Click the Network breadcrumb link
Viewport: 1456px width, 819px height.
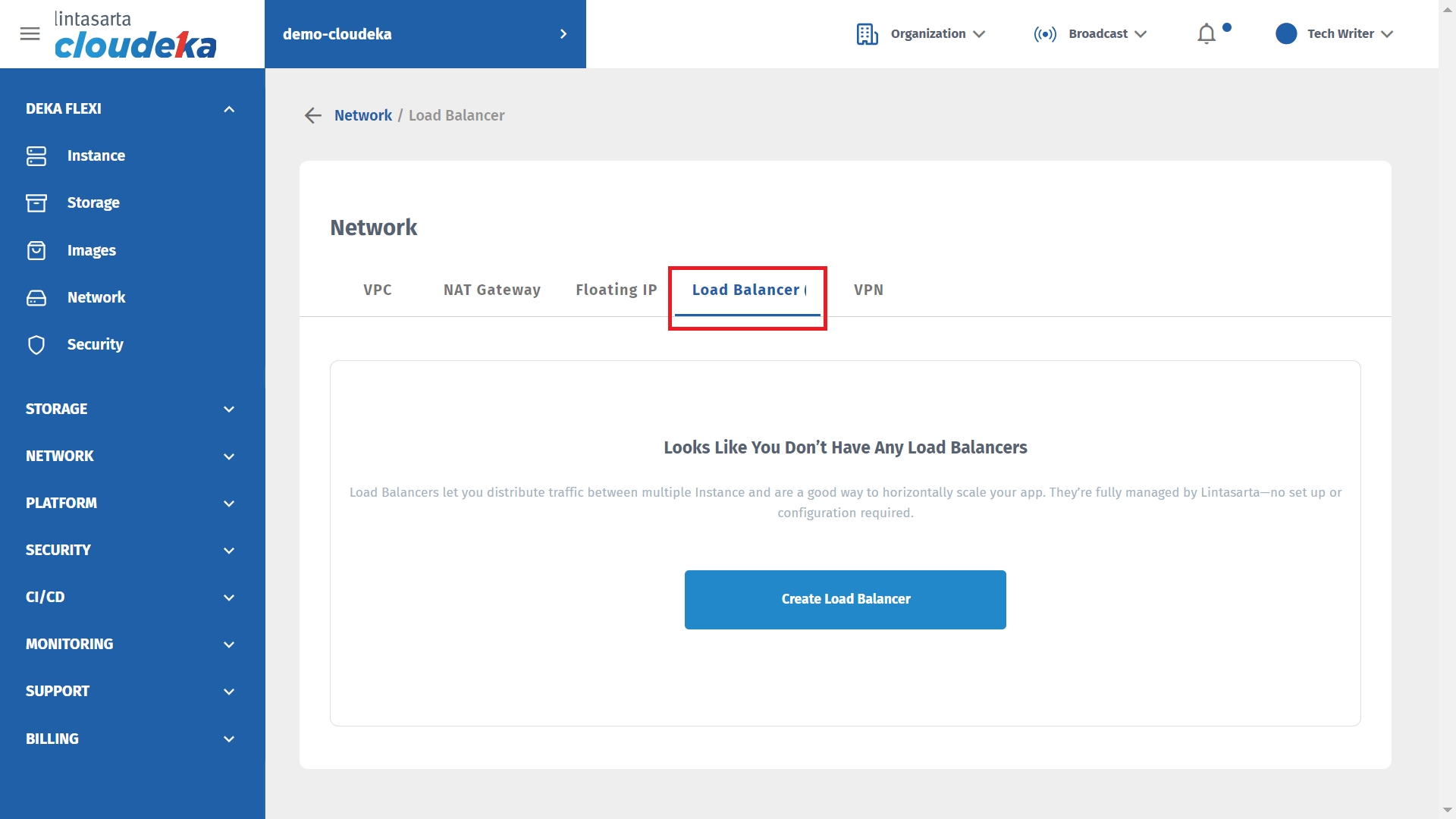click(363, 115)
